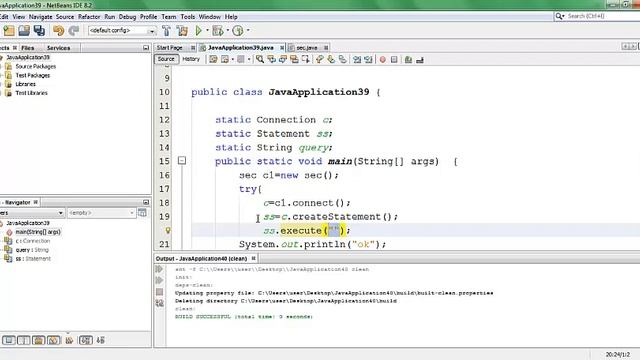Click red Start Macro Recording icon
640x360 pixels.
pos(382,60)
